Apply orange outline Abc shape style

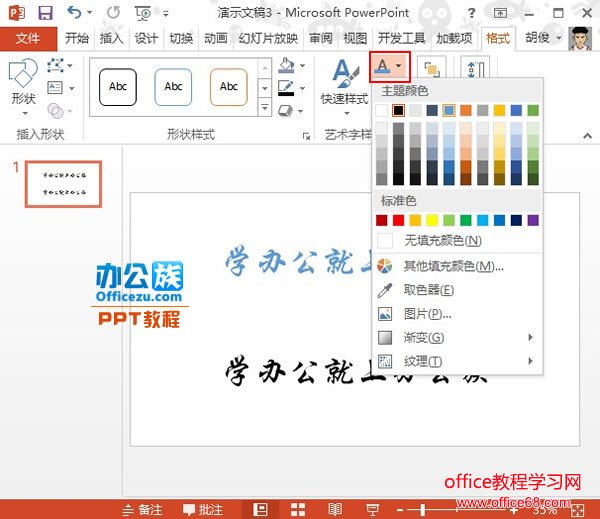228,87
